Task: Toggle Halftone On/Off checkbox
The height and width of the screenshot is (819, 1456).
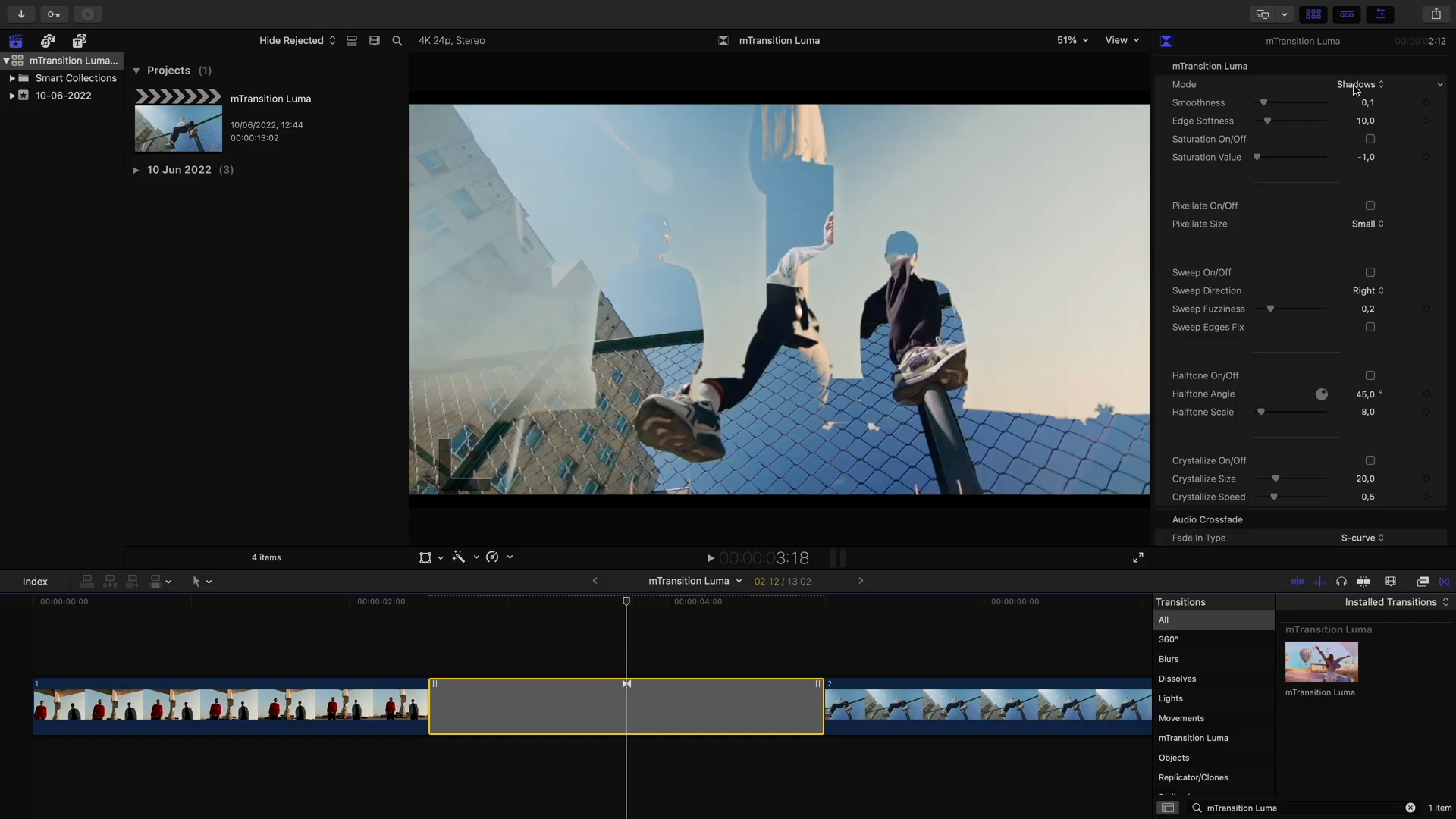Action: coord(1370,376)
